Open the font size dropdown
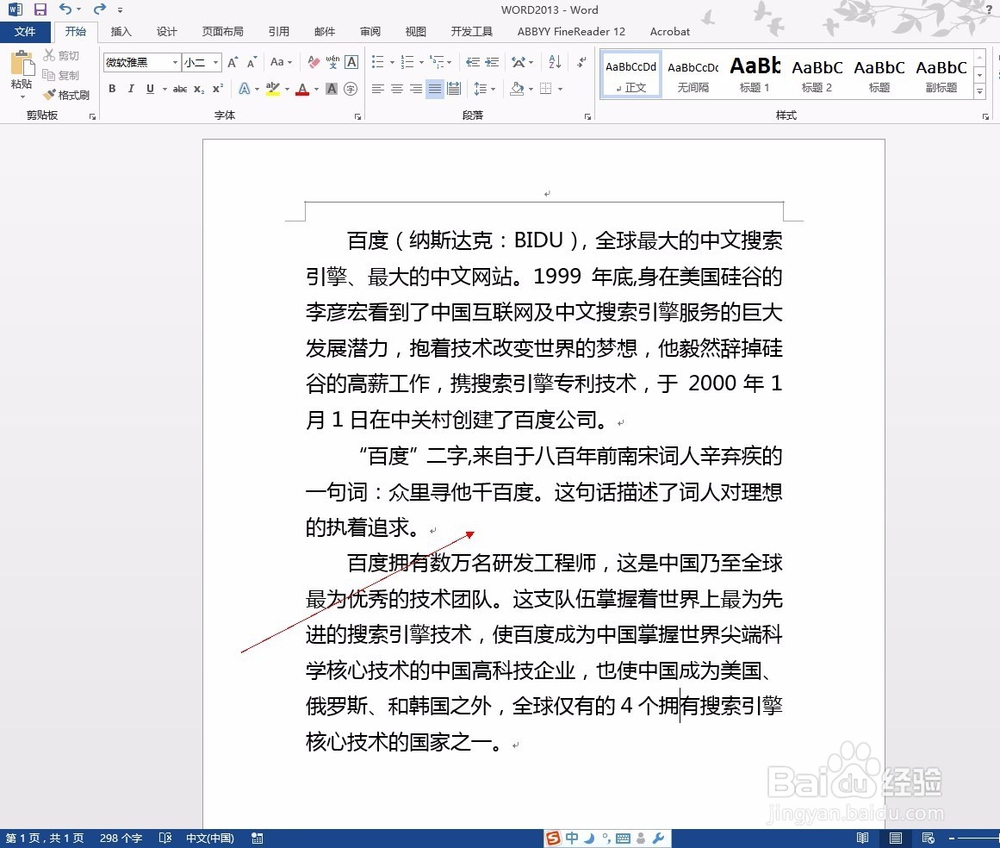Screen dimensions: 1000x848 (x=216, y=62)
